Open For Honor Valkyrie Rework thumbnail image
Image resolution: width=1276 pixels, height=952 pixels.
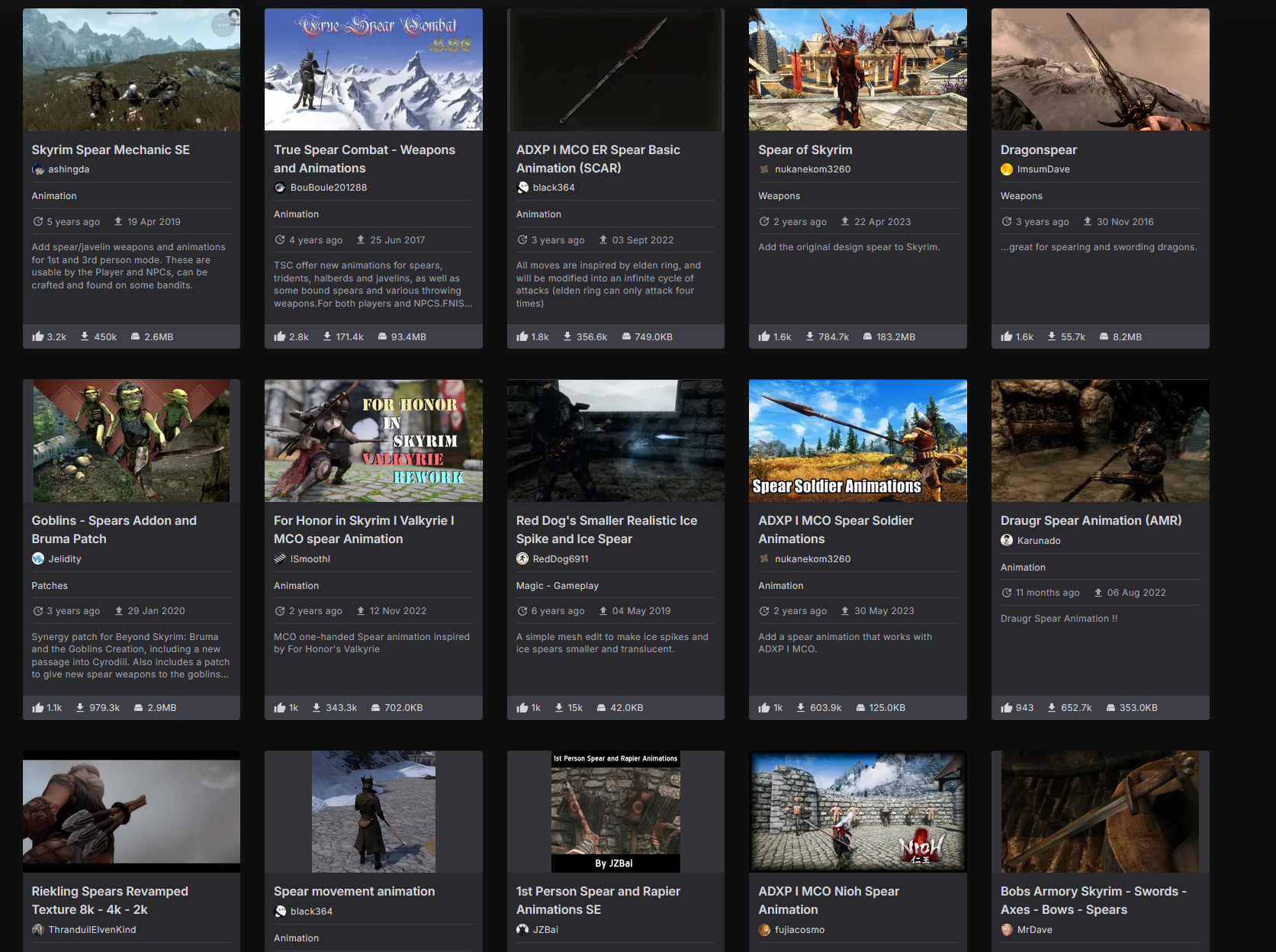coord(374,441)
